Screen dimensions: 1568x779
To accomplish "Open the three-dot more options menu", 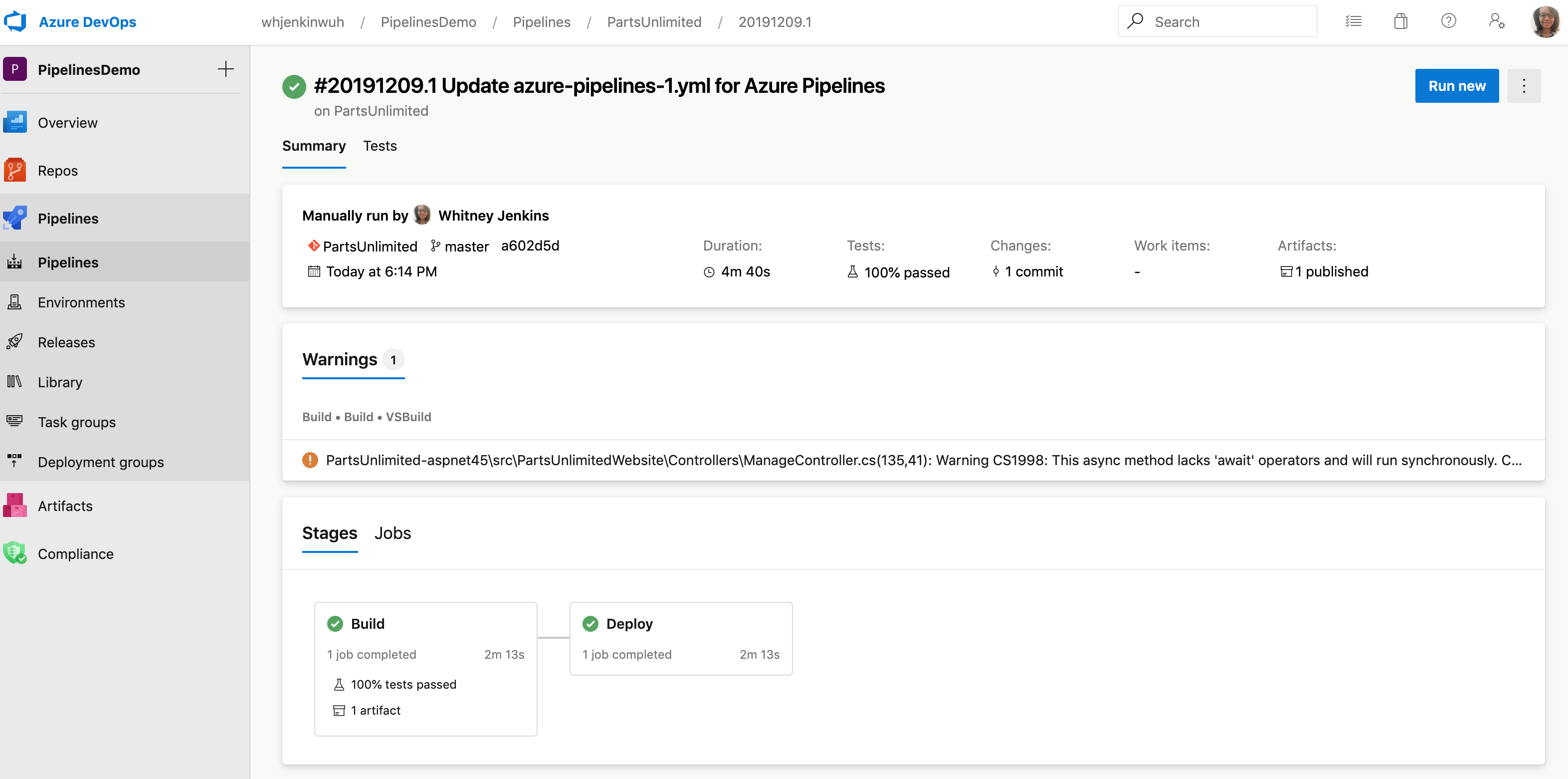I will pyautogui.click(x=1524, y=86).
